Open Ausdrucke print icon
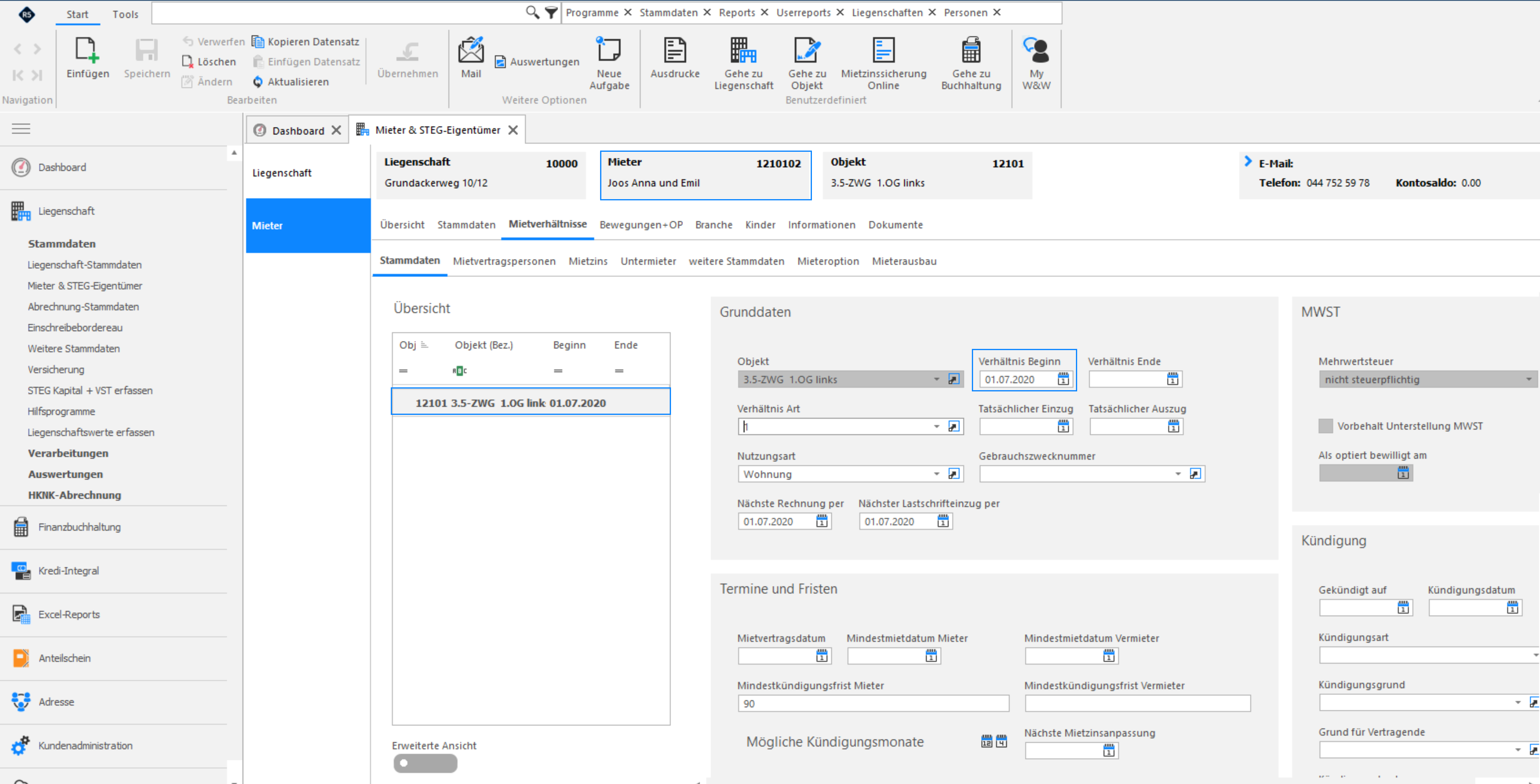The image size is (1540, 784). coord(674,50)
